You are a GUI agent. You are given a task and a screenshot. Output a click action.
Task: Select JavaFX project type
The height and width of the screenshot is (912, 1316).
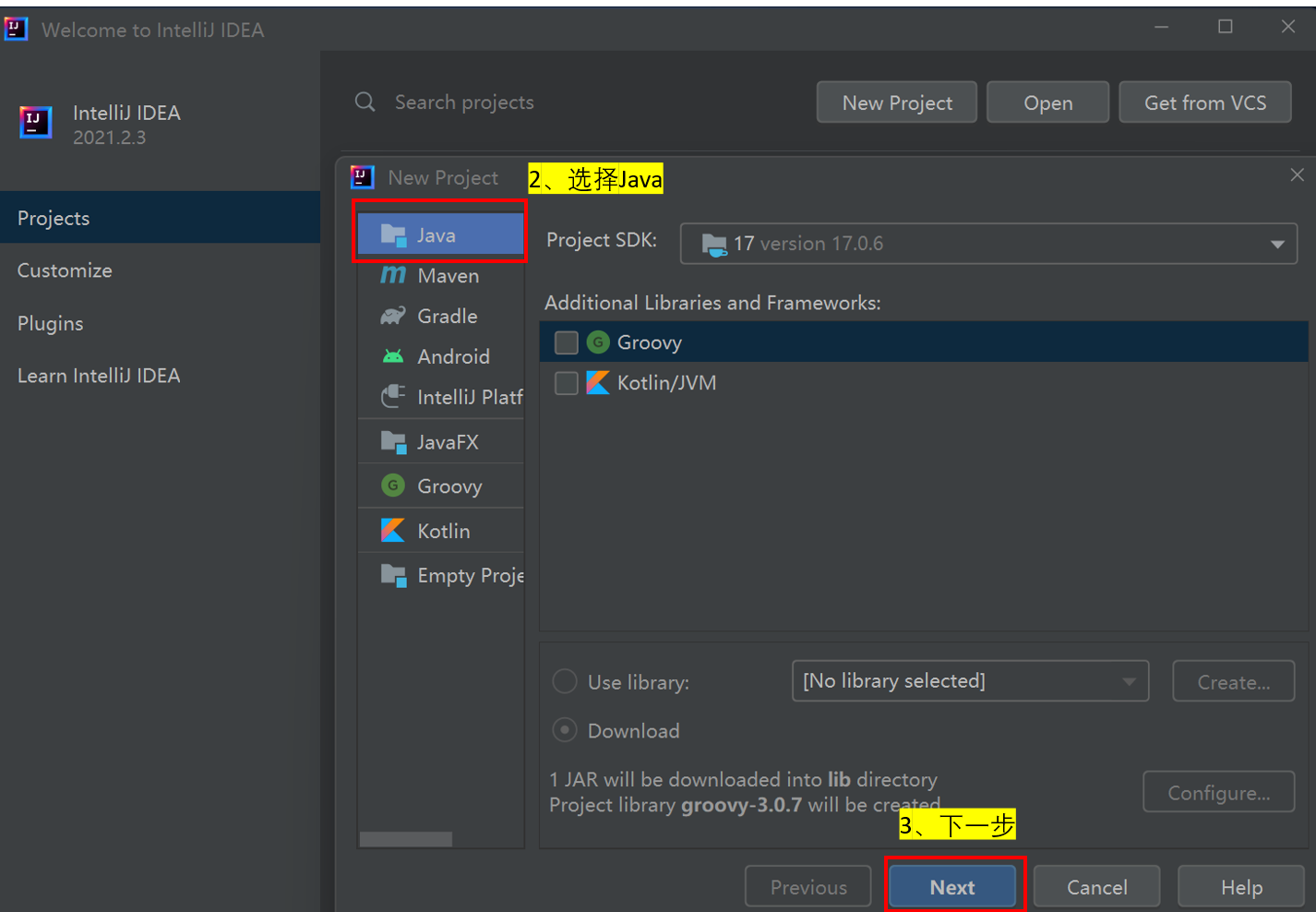tap(441, 442)
